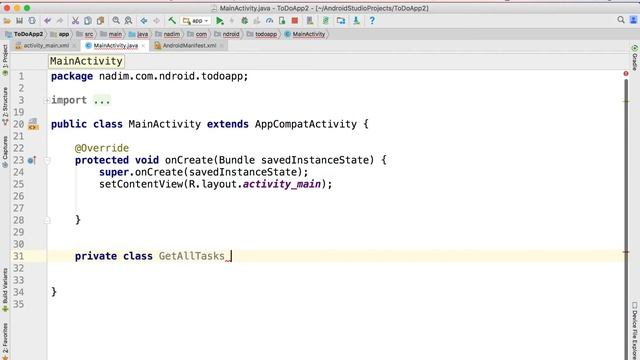This screenshot has width=640, height=360.
Task: Click the Sync/Refresh toolbar icon
Action: [32, 21]
